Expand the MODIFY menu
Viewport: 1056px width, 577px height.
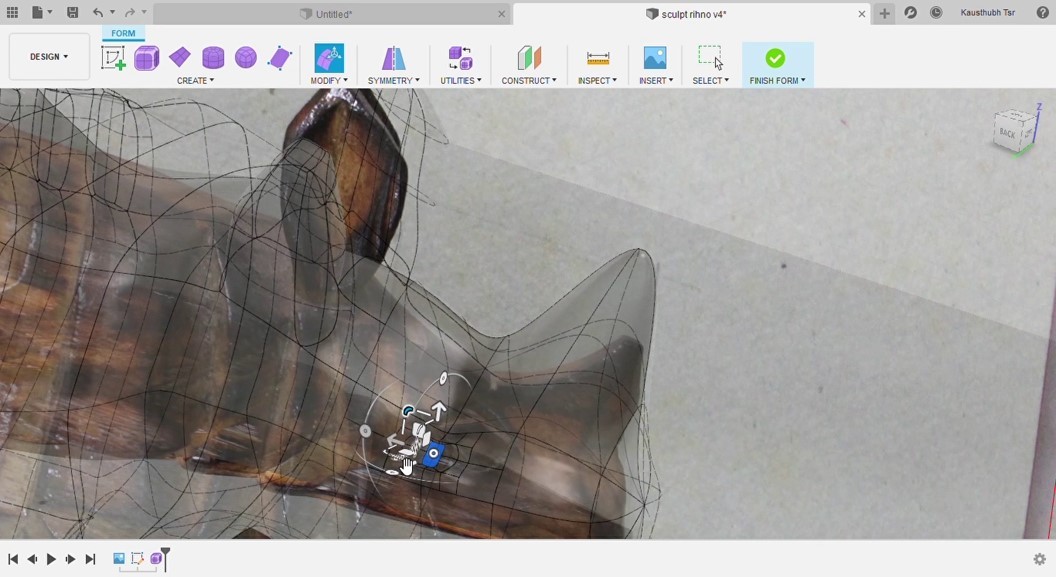329,80
